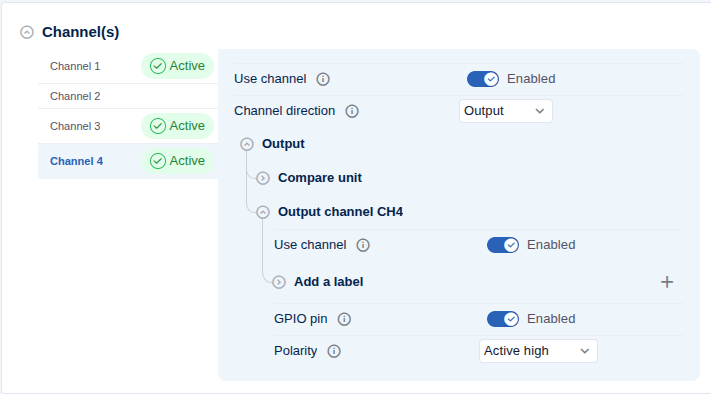Show info for CH4 Use channel

tap(363, 245)
